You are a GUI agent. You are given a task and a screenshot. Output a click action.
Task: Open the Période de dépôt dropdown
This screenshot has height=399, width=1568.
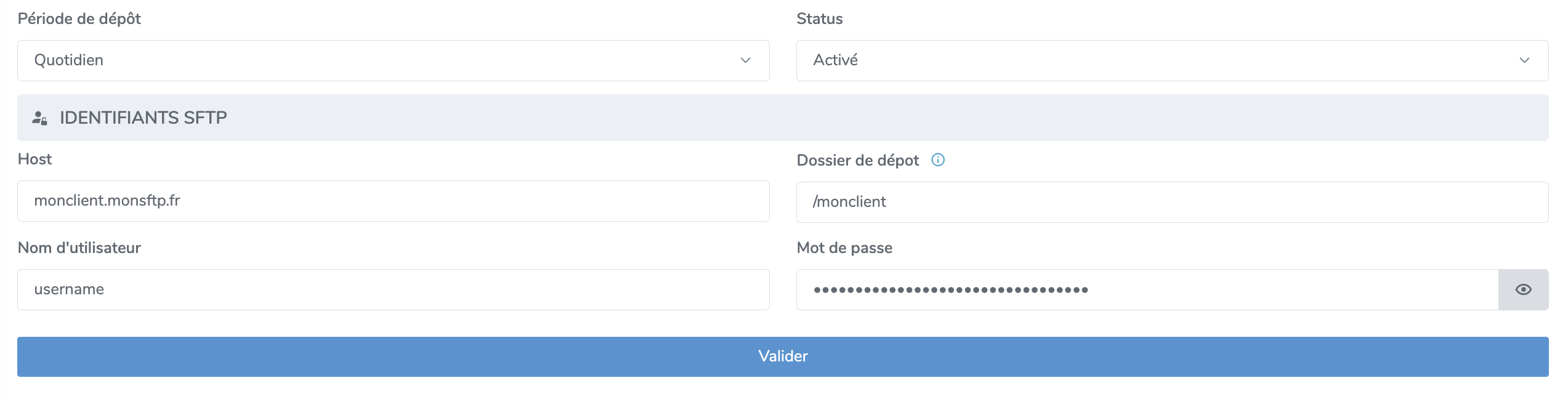click(393, 60)
